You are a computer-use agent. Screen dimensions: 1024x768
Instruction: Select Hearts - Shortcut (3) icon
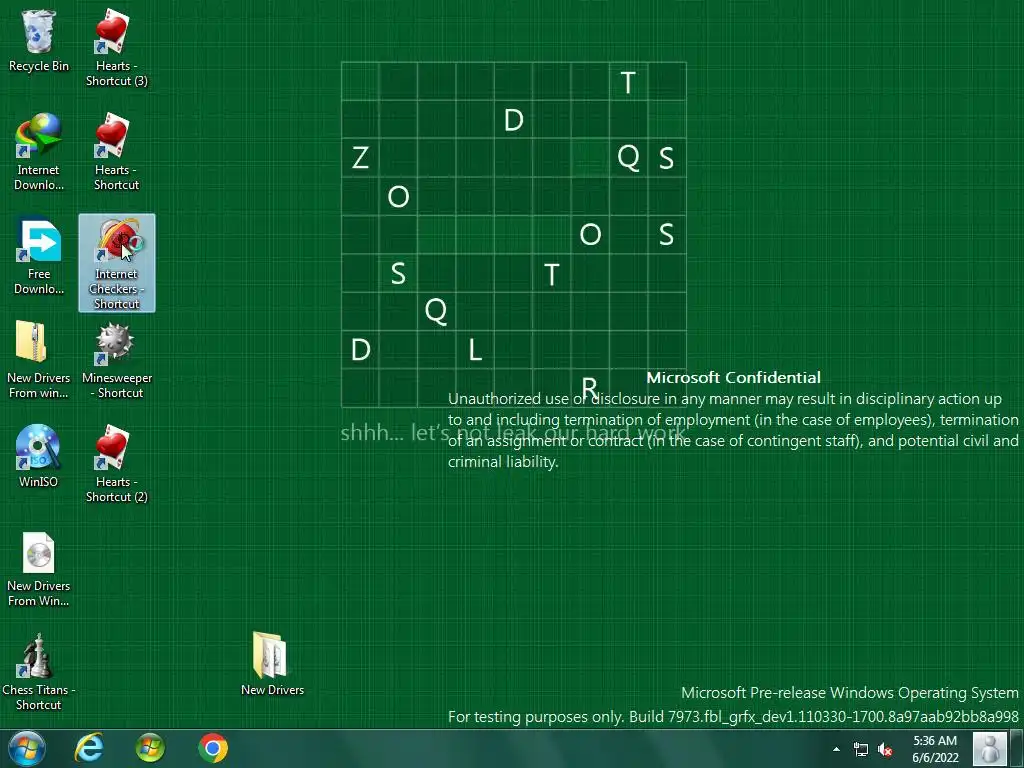116,48
